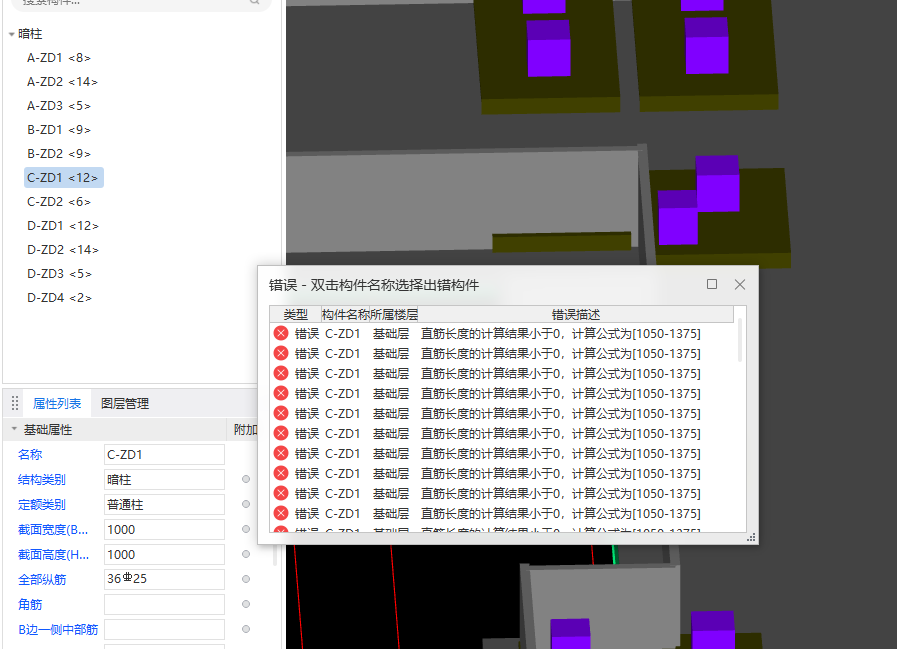The image size is (897, 649).
Task: Toggle the 附加 circle for 结构类别
Action: (x=246, y=479)
